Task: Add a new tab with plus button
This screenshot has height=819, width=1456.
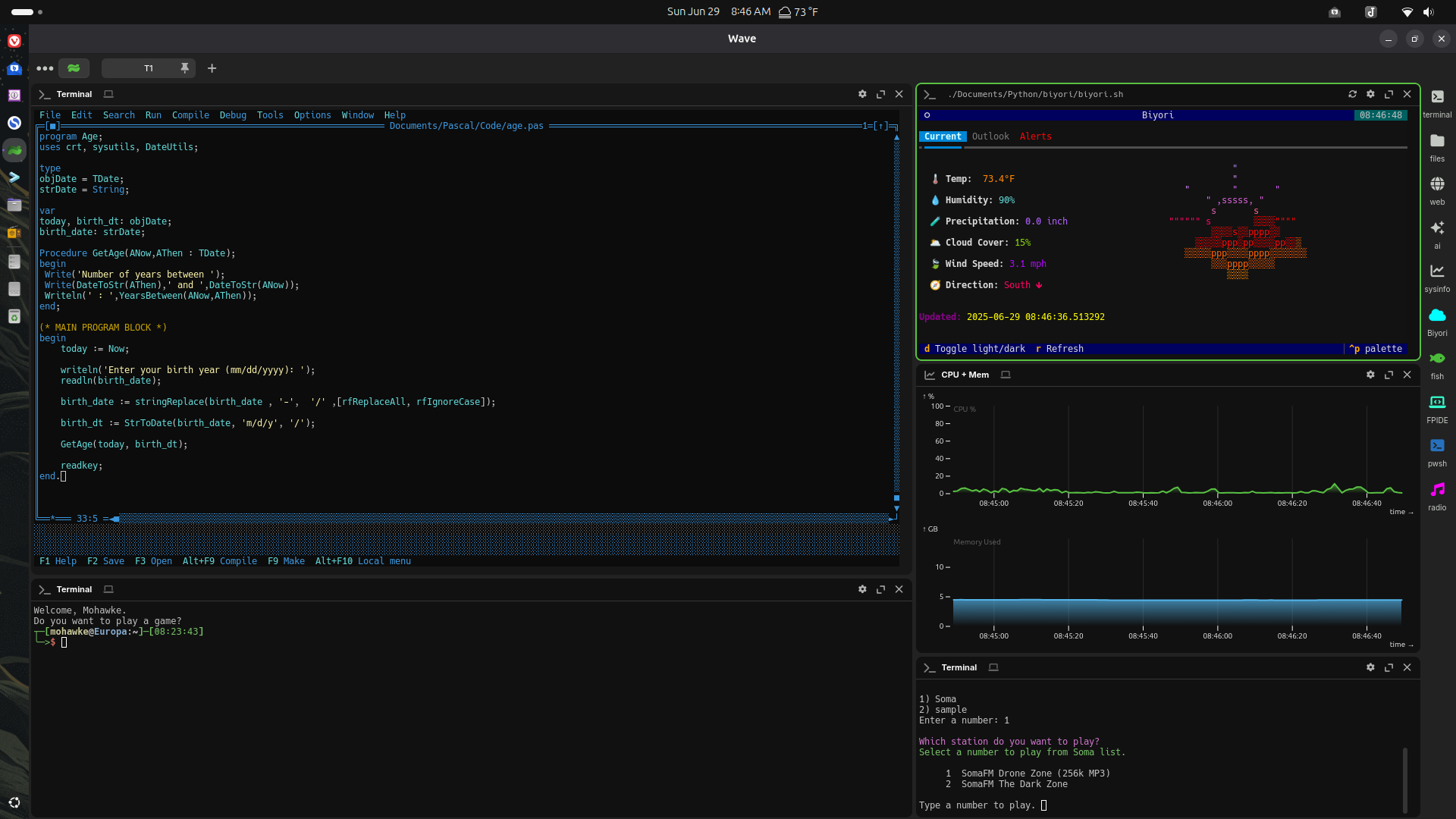Action: coord(212,68)
